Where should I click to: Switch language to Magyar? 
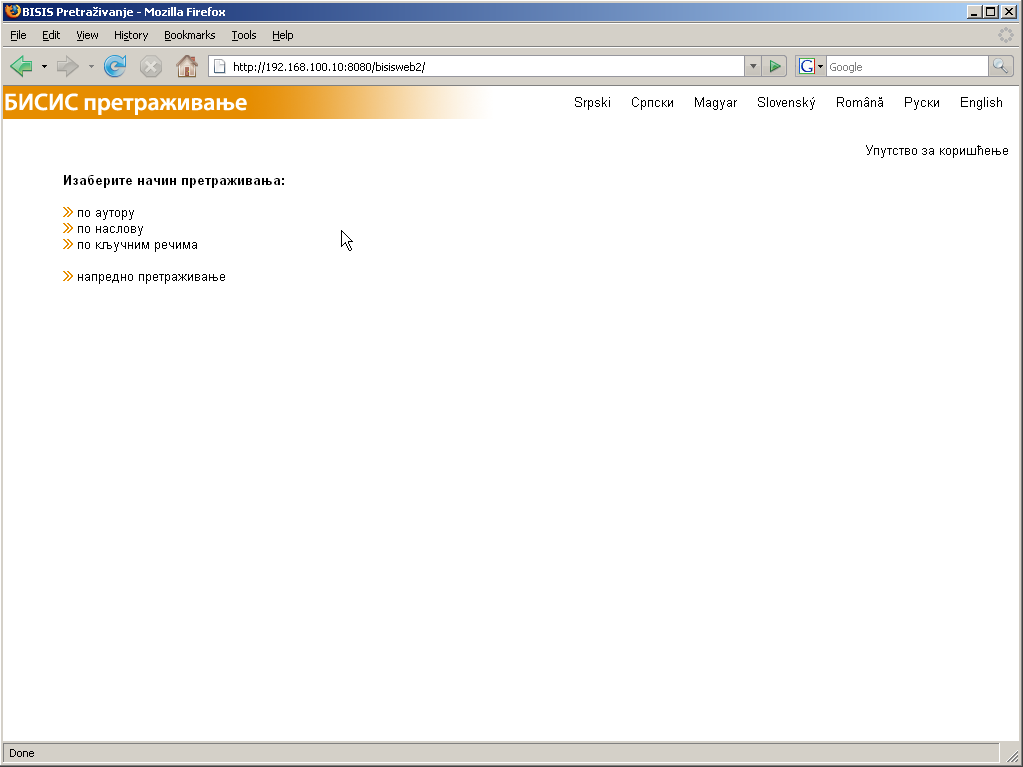tap(716, 102)
